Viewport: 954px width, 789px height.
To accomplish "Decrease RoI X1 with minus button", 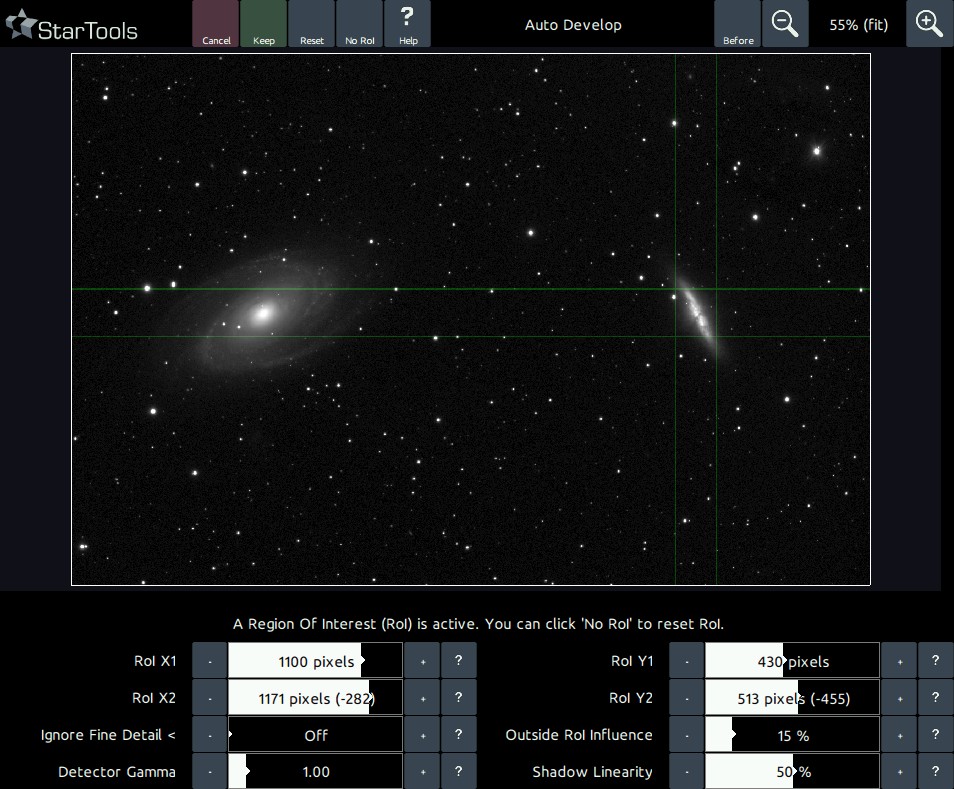I will 209,661.
